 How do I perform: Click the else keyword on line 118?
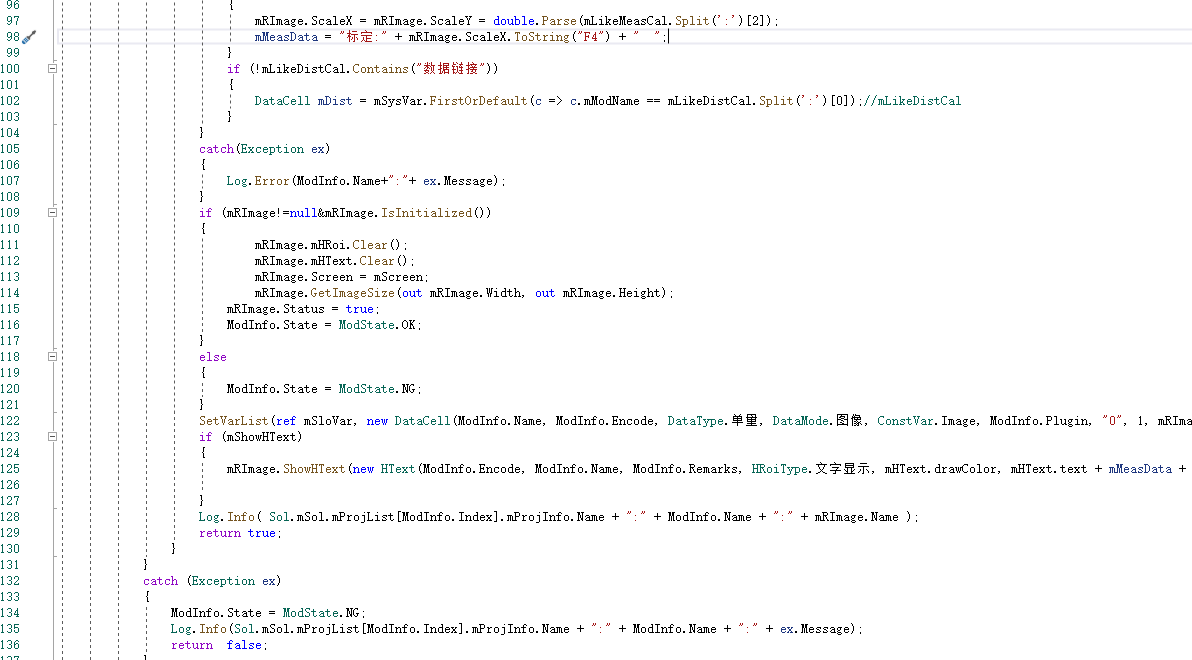tap(213, 357)
